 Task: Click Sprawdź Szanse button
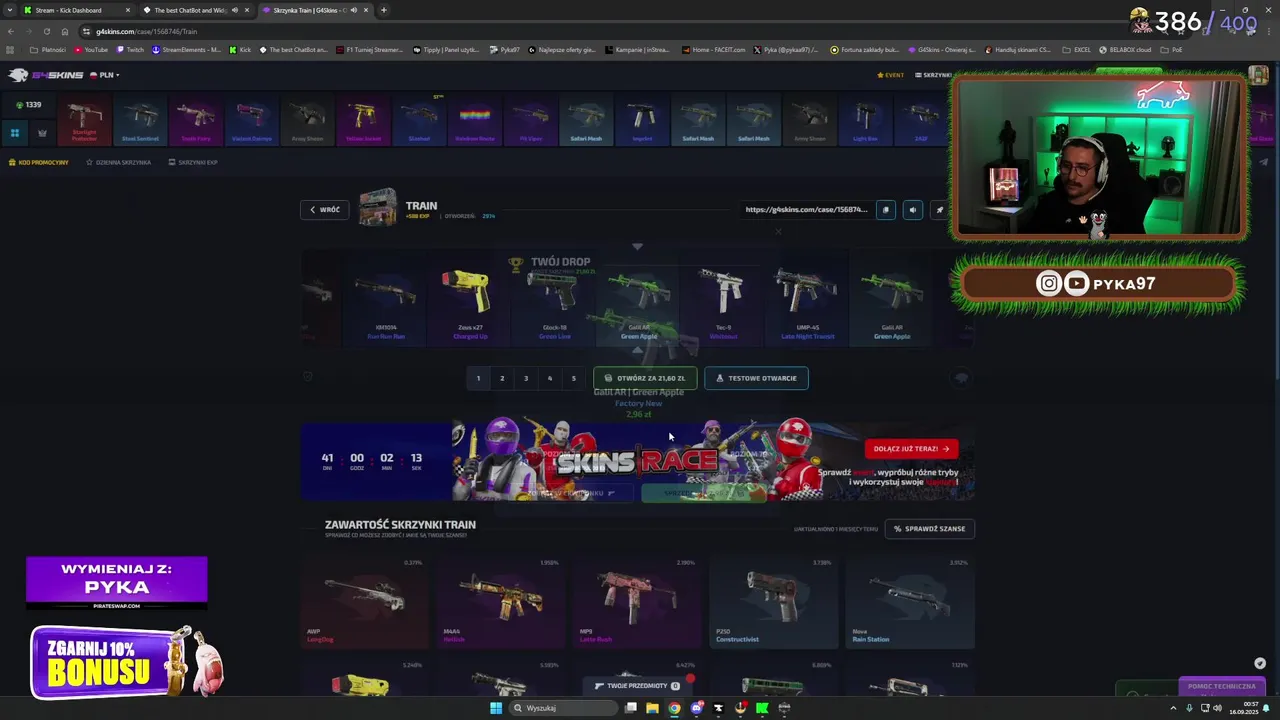pyautogui.click(x=929, y=528)
